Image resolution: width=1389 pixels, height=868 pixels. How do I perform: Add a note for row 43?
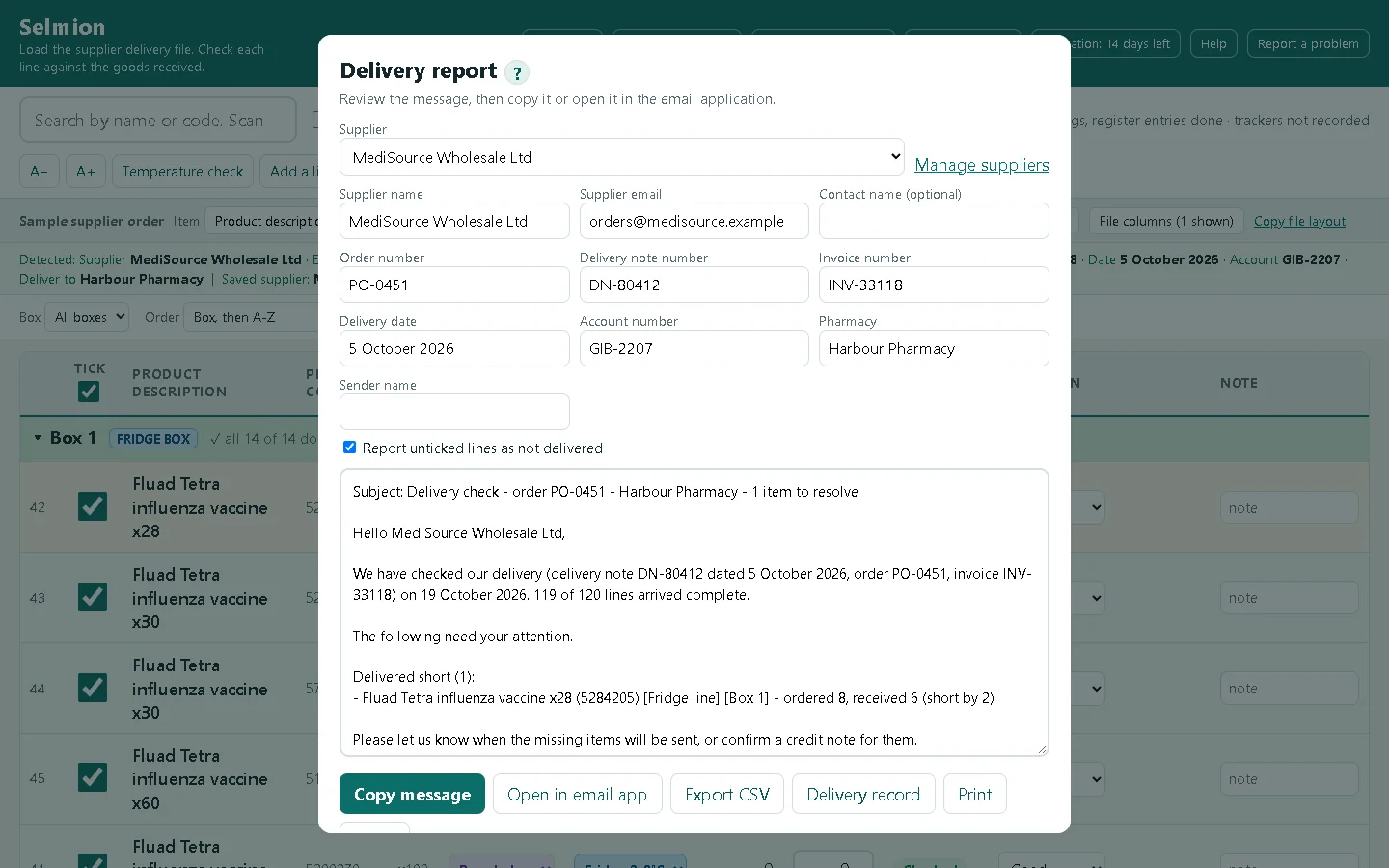coord(1289,598)
